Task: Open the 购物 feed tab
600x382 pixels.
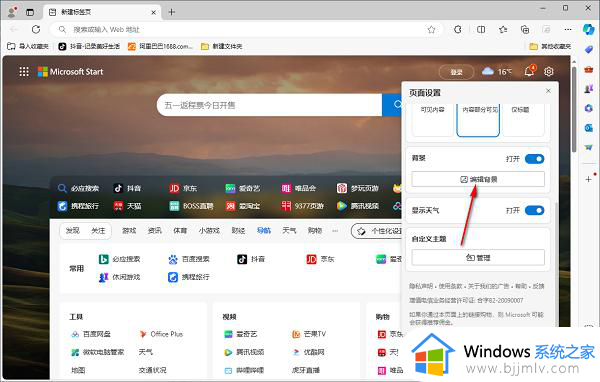Action: coord(315,231)
